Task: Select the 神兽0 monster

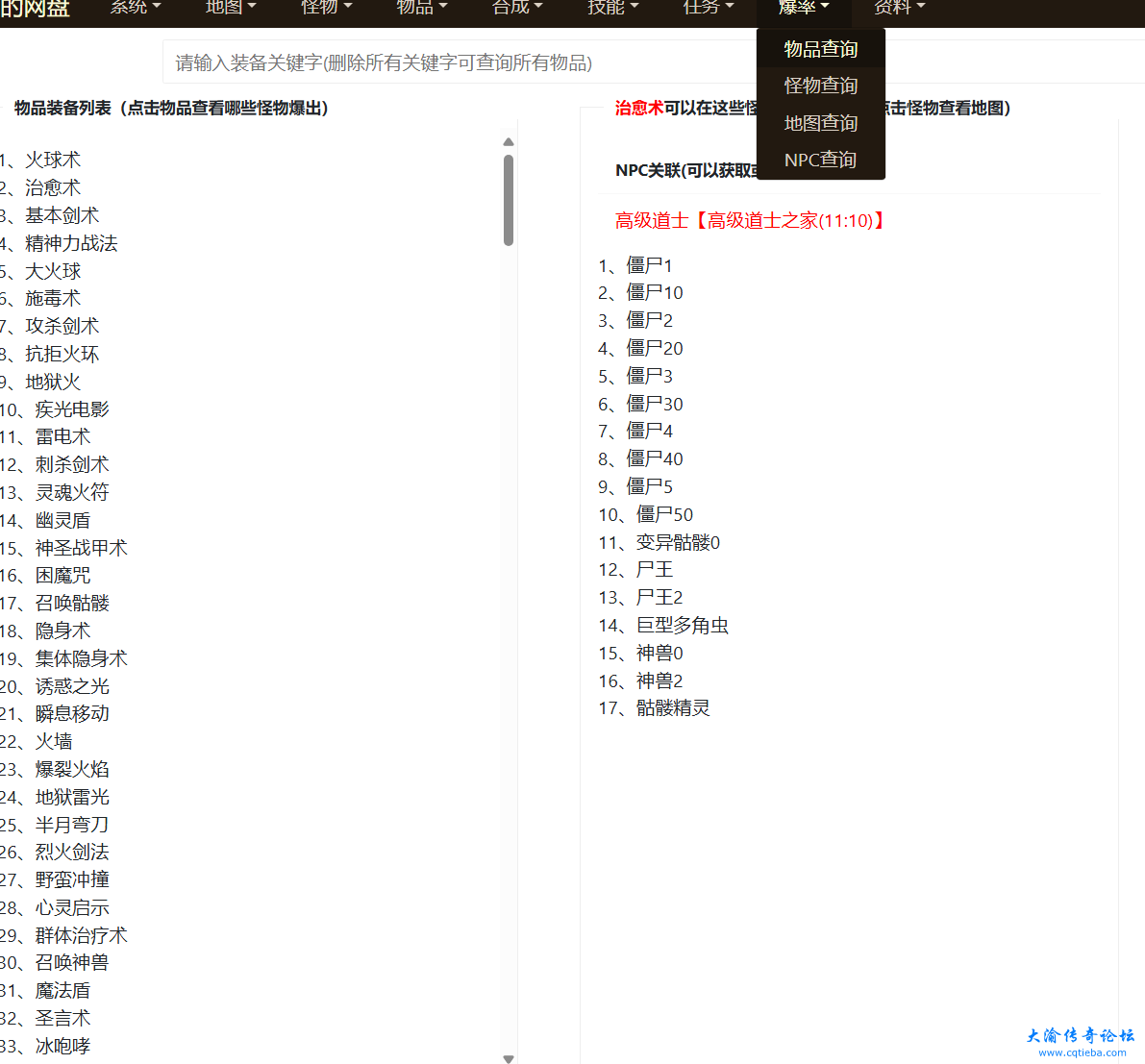Action: [660, 653]
